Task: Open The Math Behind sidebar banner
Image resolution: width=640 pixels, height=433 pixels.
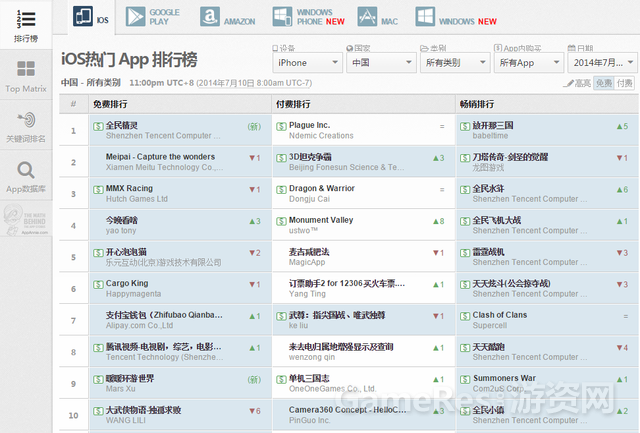Action: pyautogui.click(x=26, y=220)
